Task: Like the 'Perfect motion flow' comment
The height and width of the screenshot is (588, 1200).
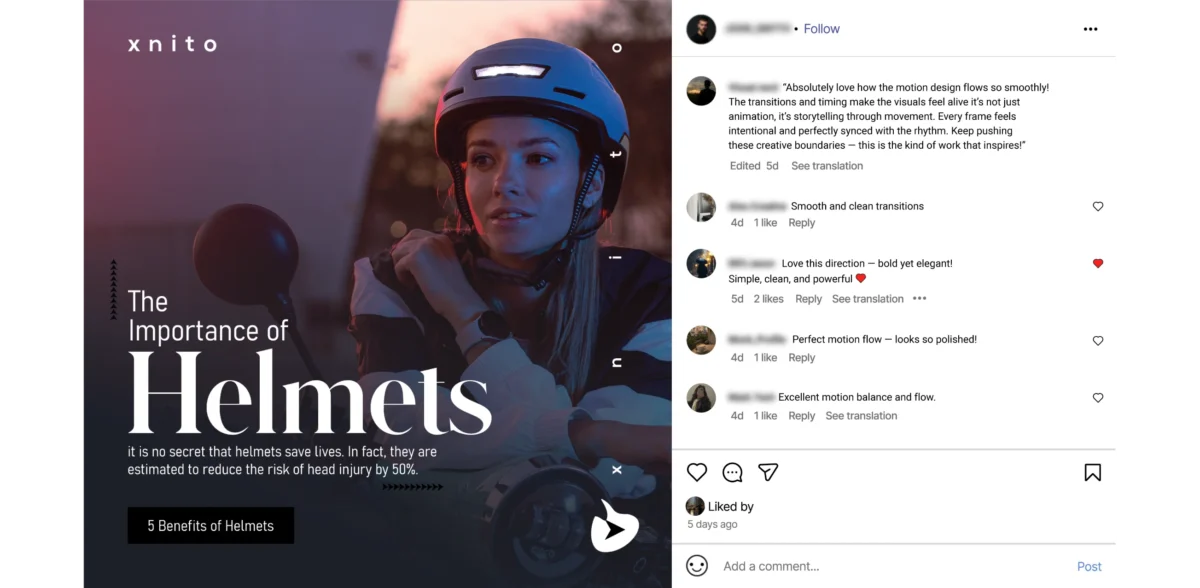Action: (x=1097, y=341)
